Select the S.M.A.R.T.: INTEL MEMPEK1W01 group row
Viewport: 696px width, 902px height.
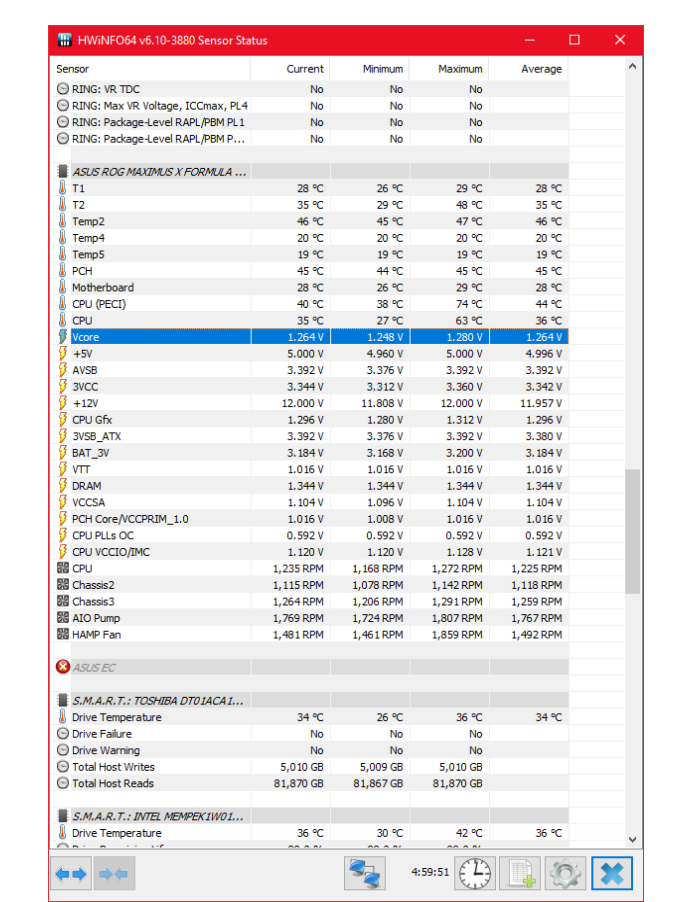[x=309, y=816]
